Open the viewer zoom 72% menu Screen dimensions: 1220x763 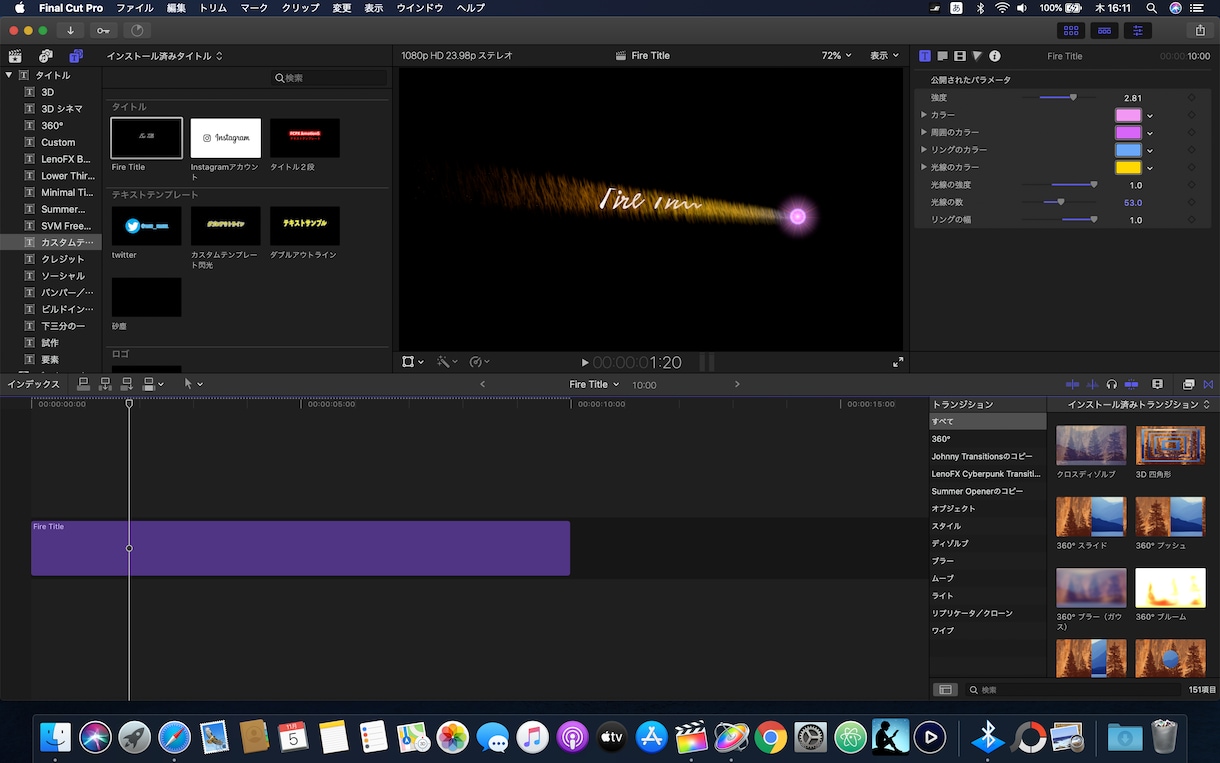836,56
